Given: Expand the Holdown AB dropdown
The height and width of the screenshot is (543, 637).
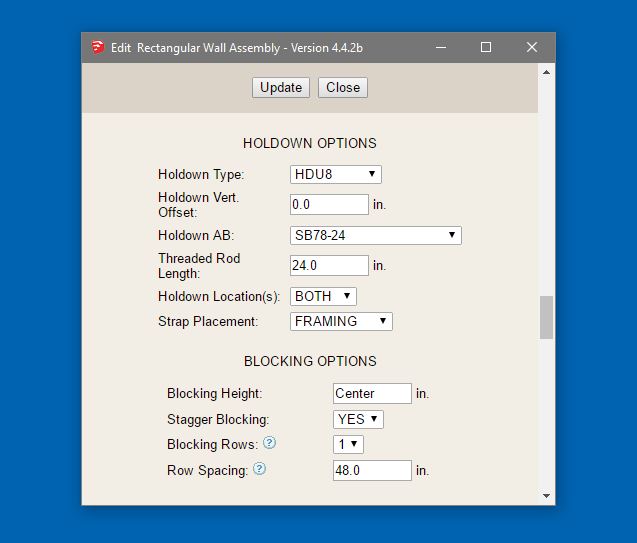Looking at the screenshot, I should point(375,235).
